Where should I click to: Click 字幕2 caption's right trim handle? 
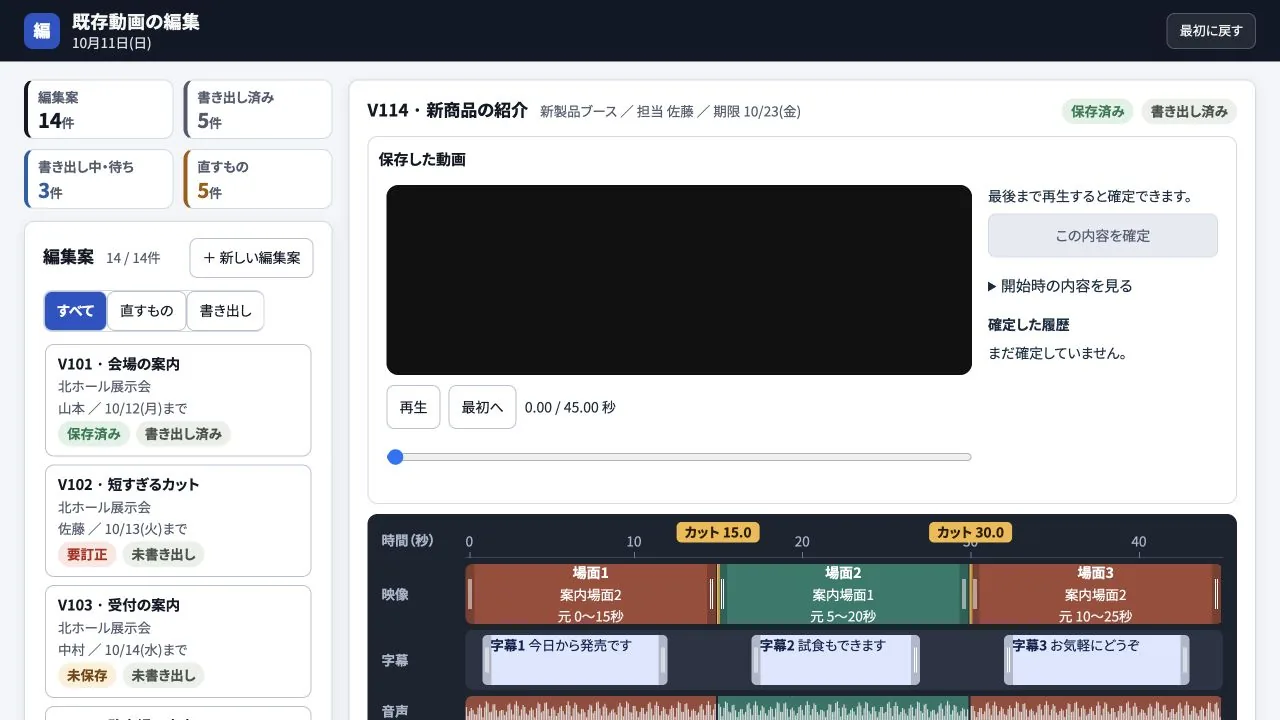click(x=915, y=660)
